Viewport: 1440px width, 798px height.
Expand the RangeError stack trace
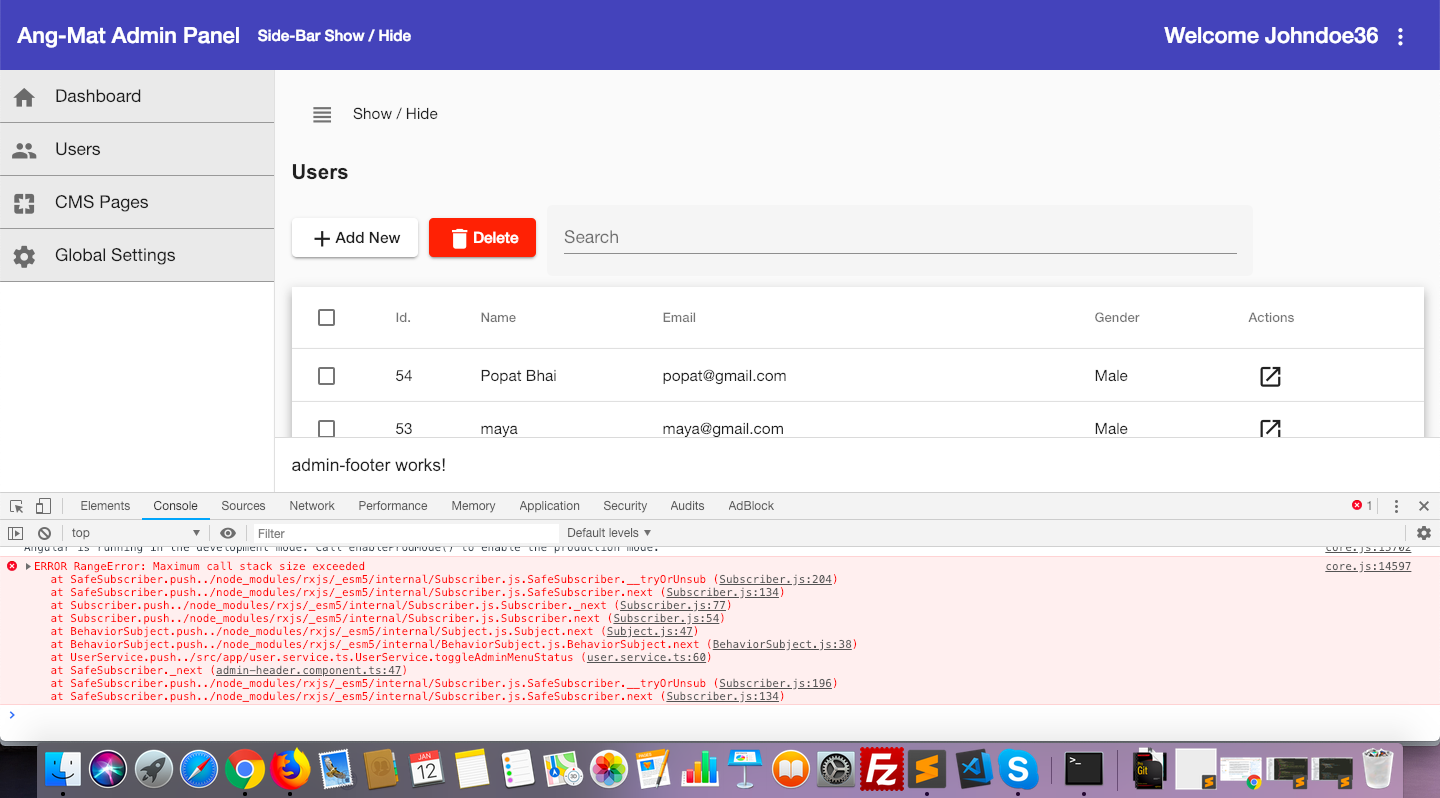(x=27, y=565)
